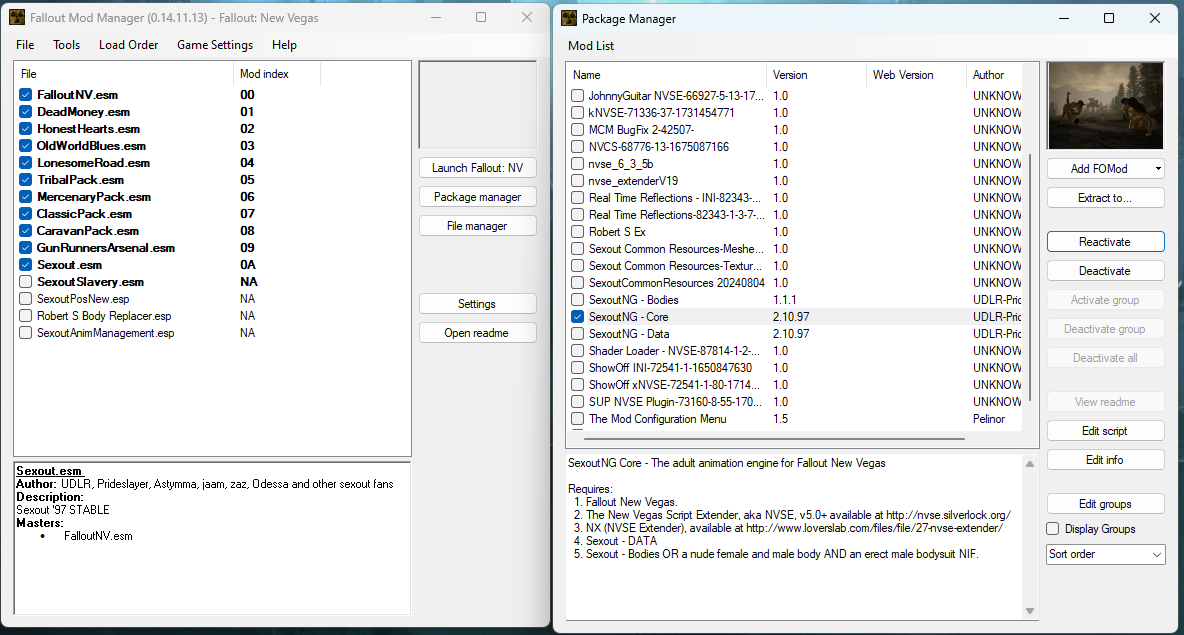
Task: Click the Author column header
Action: (994, 76)
